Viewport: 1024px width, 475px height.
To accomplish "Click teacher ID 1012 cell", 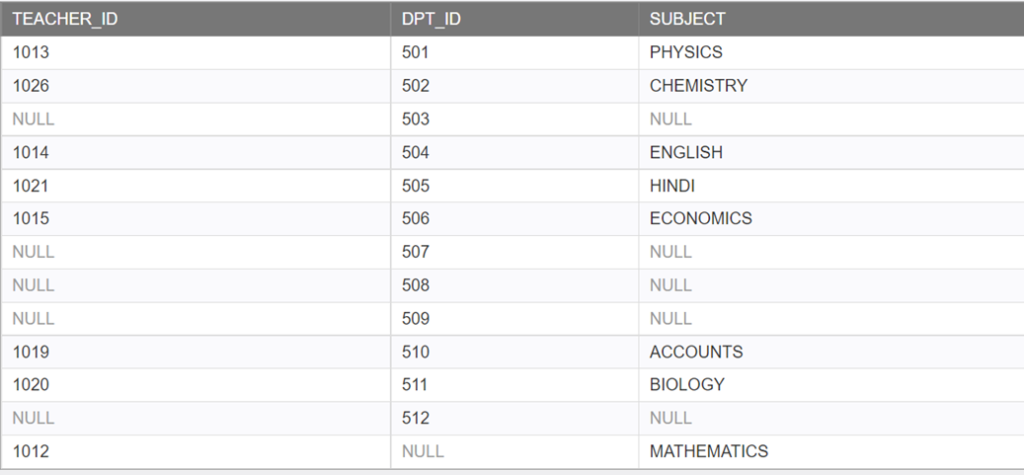I will pyautogui.click(x=196, y=451).
